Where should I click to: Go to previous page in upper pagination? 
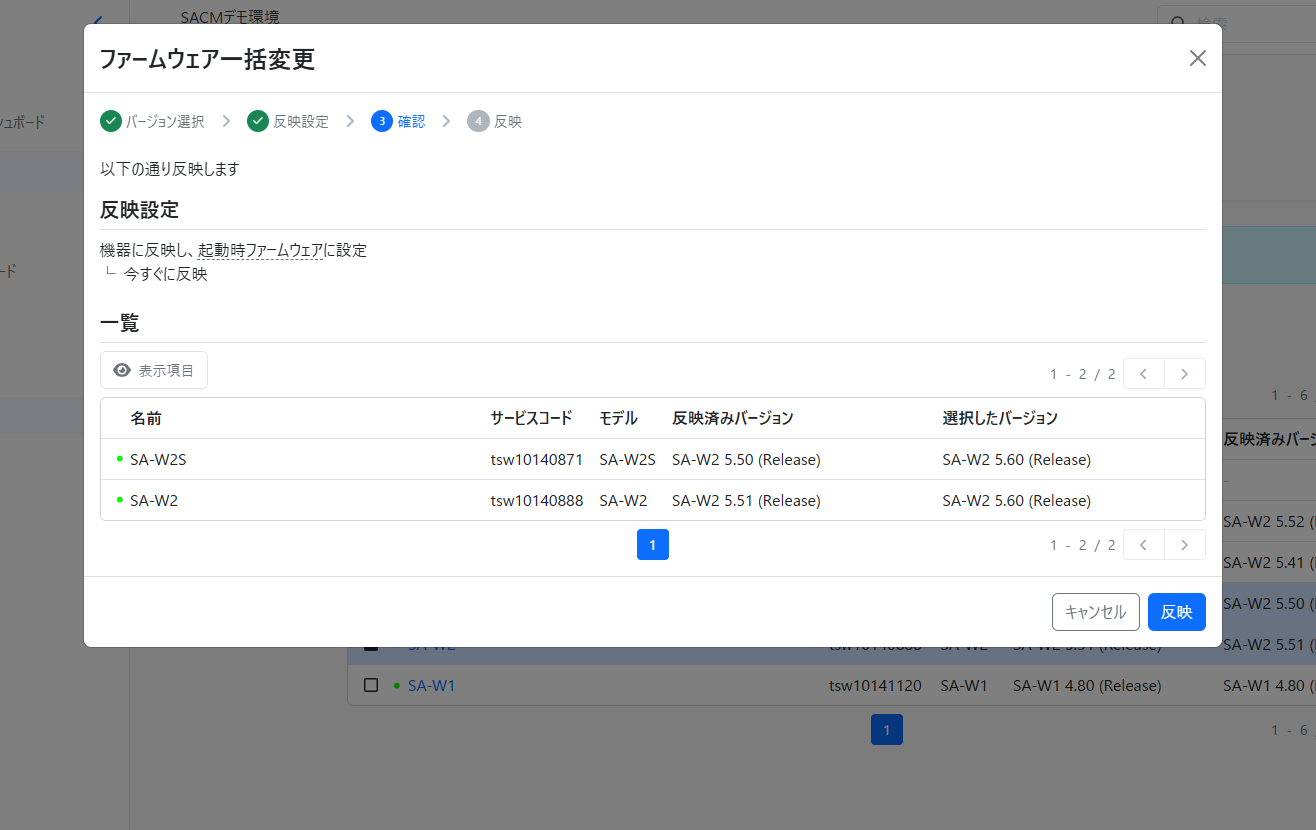tap(1144, 374)
